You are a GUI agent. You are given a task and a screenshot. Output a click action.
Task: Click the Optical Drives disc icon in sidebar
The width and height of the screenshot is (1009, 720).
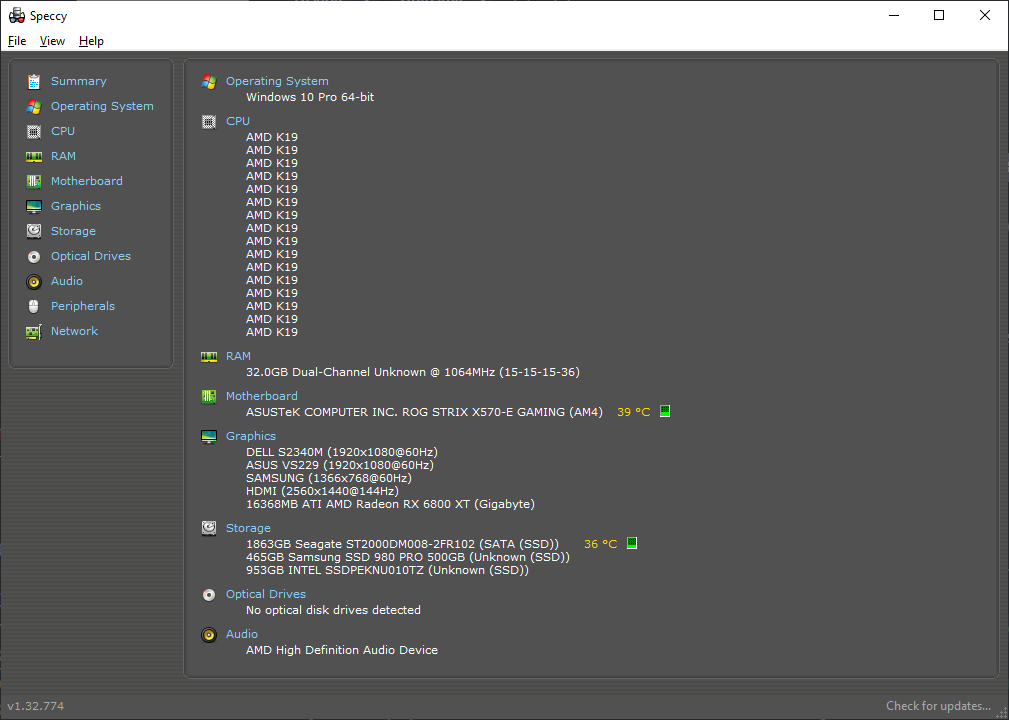click(34, 256)
